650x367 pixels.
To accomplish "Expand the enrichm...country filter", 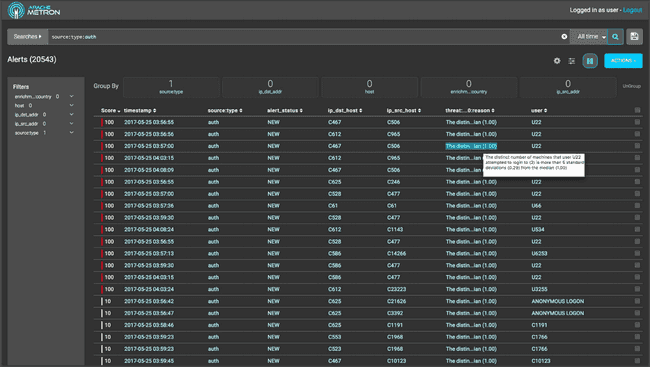I will (x=71, y=96).
